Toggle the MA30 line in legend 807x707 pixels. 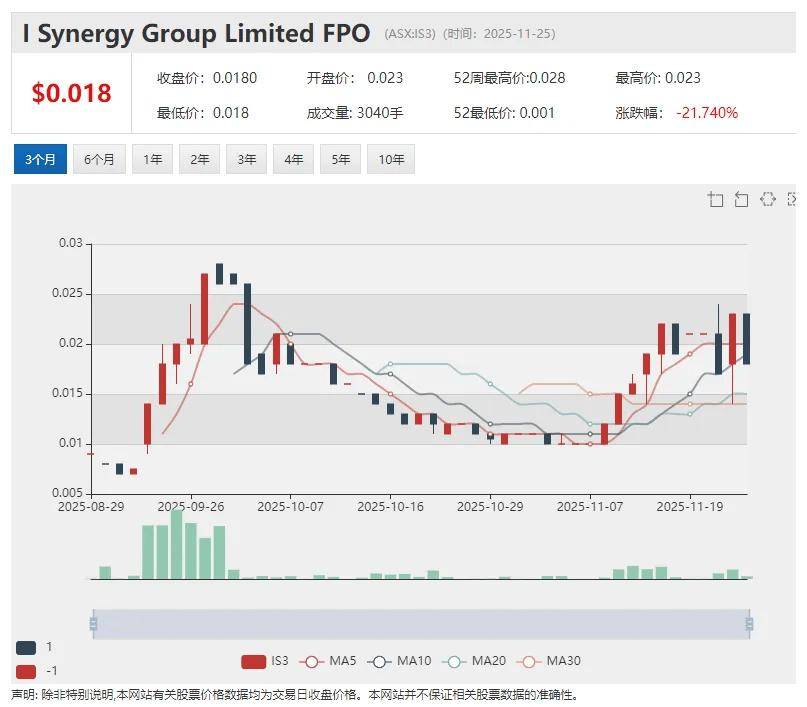[x=549, y=661]
